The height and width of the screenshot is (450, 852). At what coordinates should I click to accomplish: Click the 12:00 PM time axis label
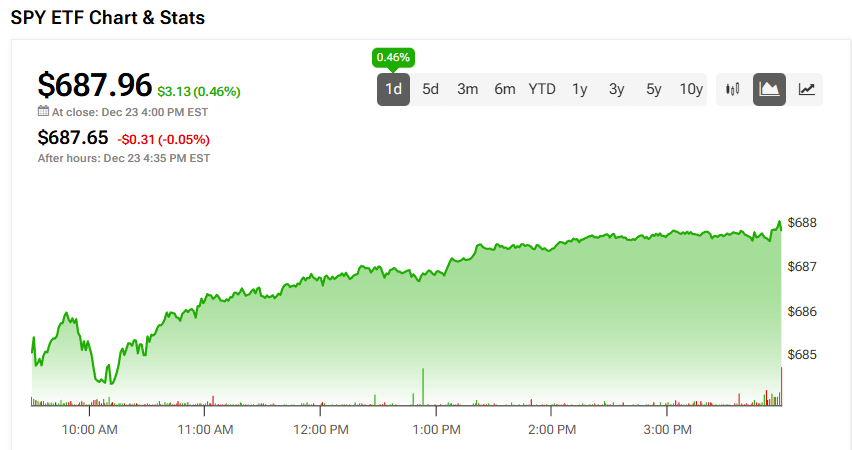pos(320,430)
